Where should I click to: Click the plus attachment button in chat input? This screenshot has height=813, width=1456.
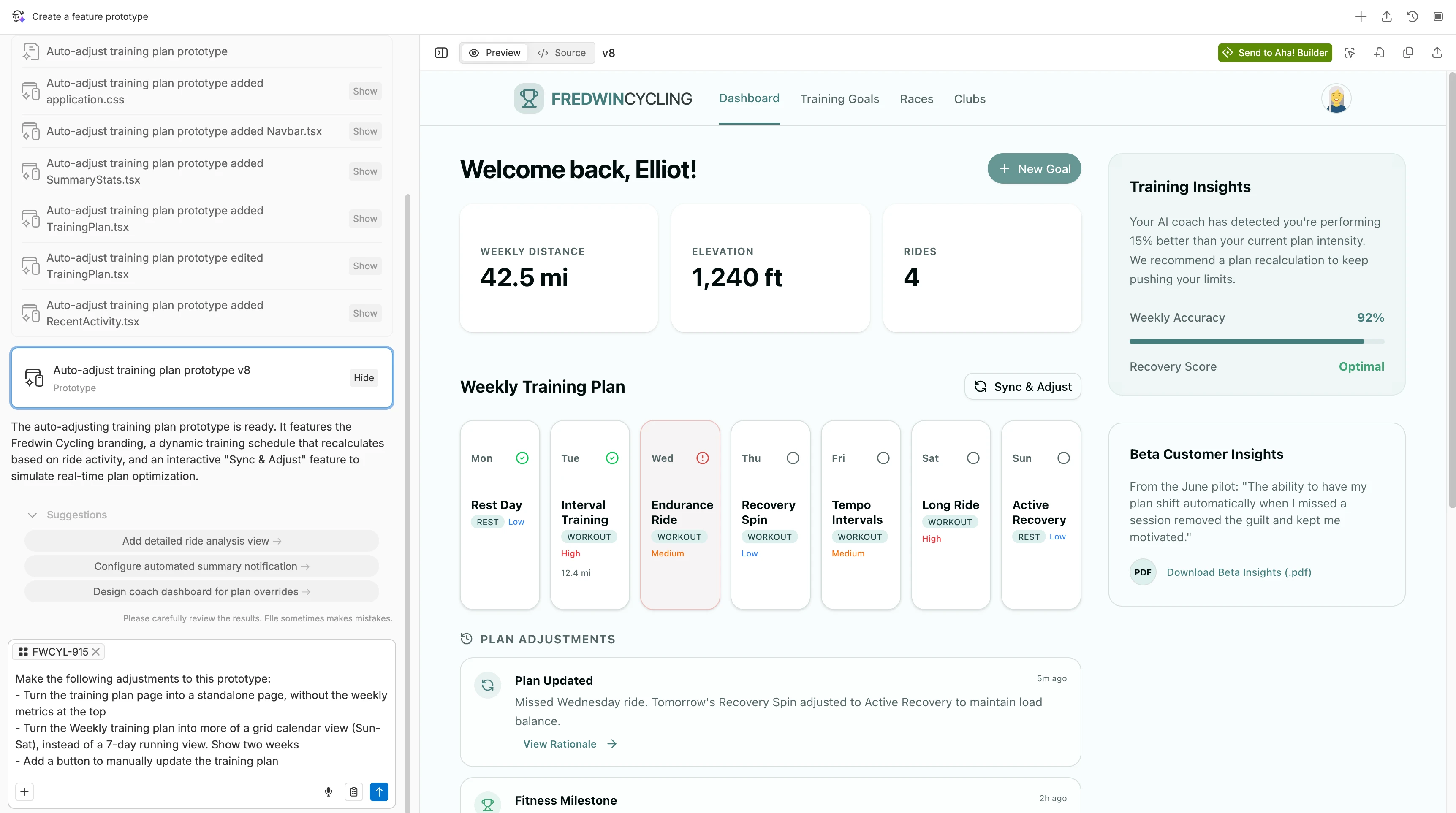point(24,791)
